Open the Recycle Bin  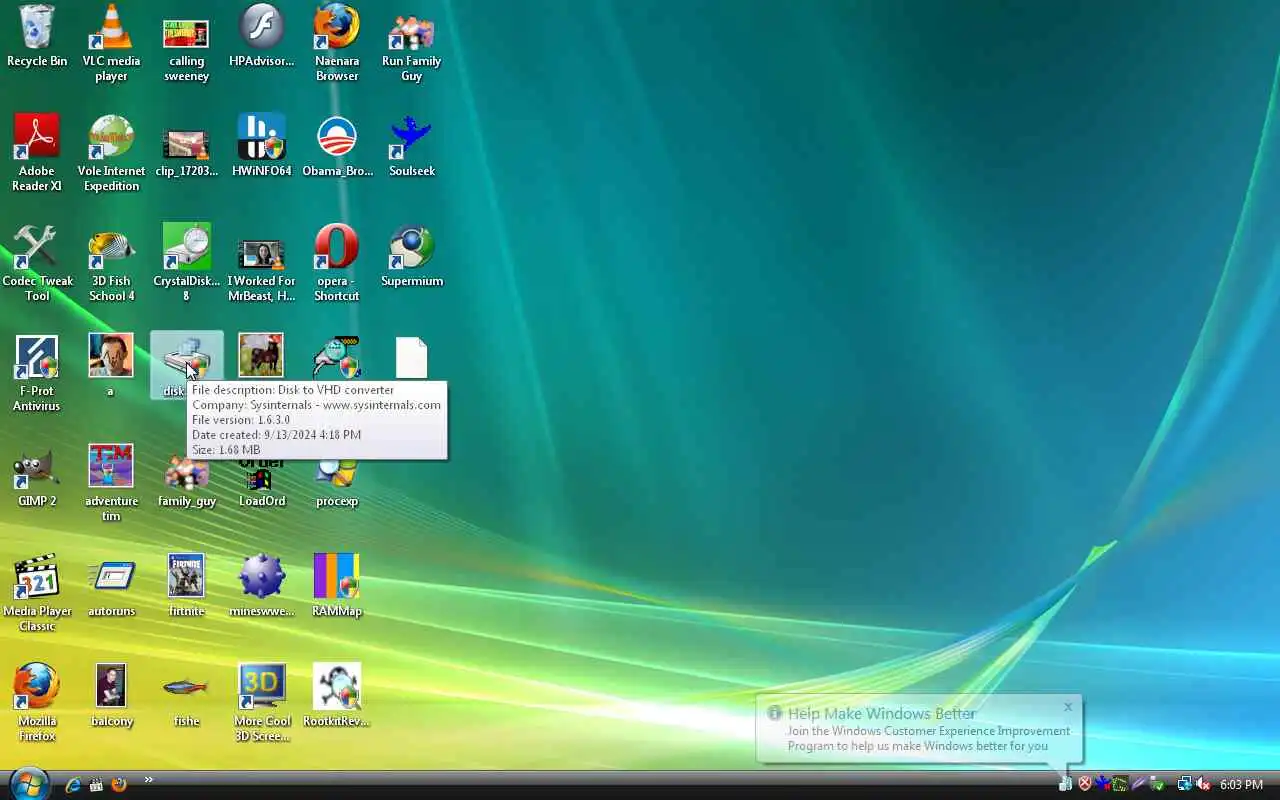37,36
